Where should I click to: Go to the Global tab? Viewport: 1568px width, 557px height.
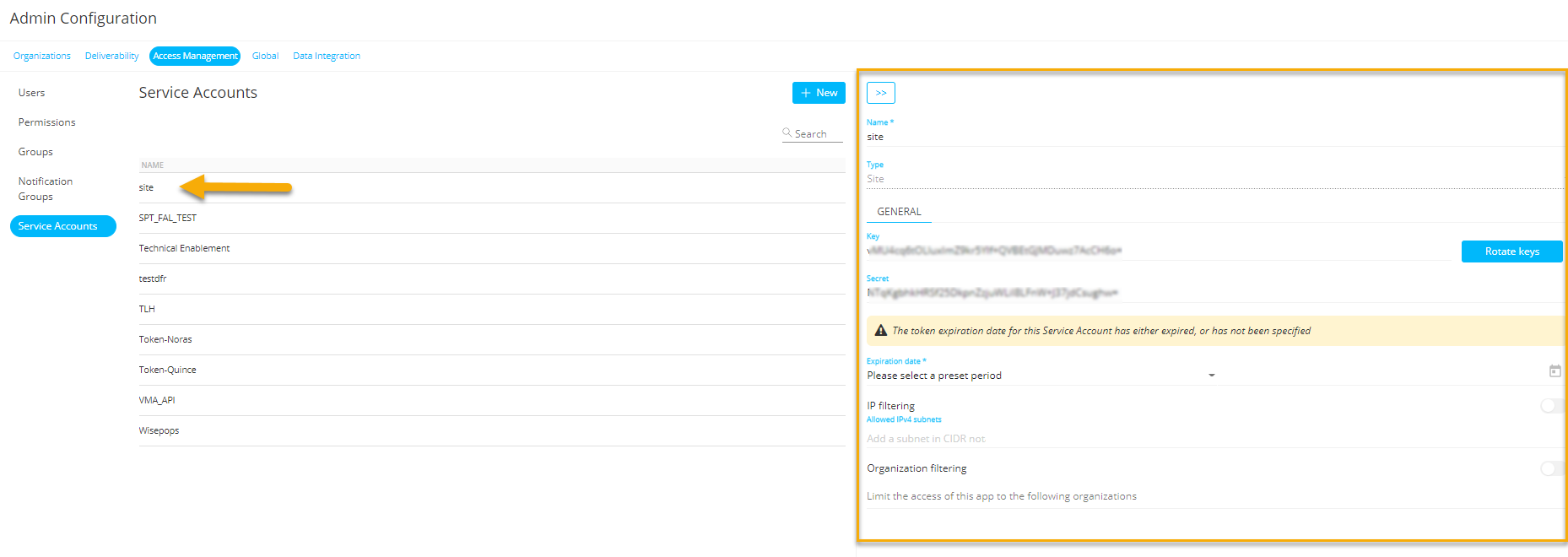[x=265, y=56]
